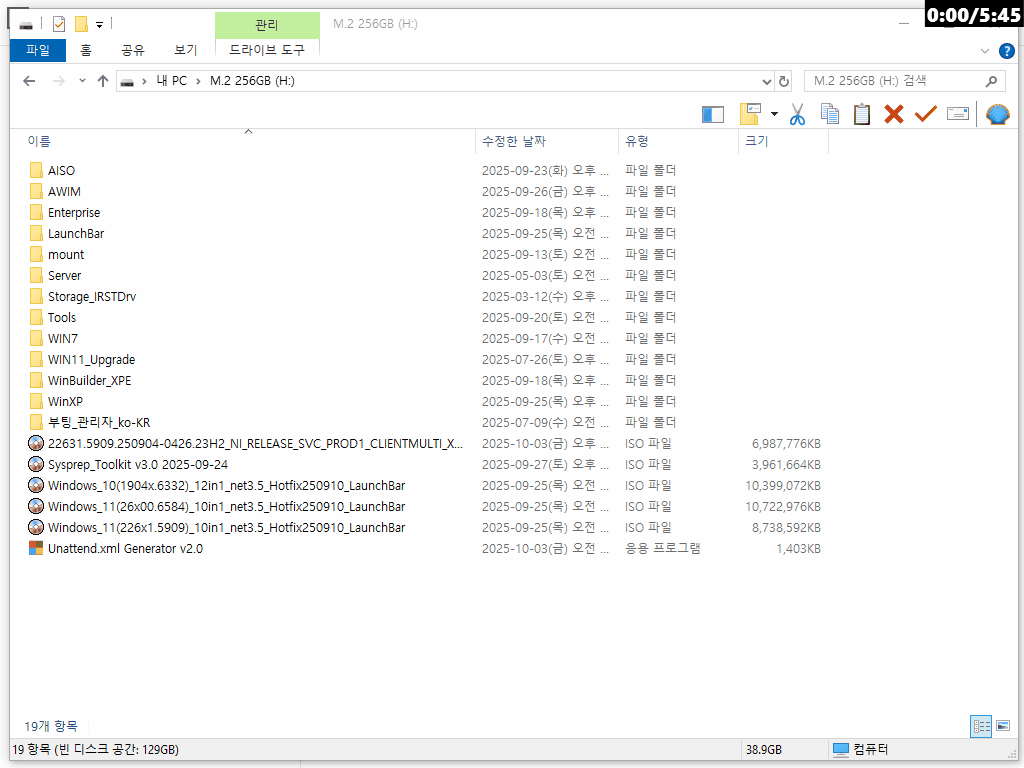This screenshot has width=1024, height=768.
Task: Select the AWIM folder
Action: (x=64, y=191)
